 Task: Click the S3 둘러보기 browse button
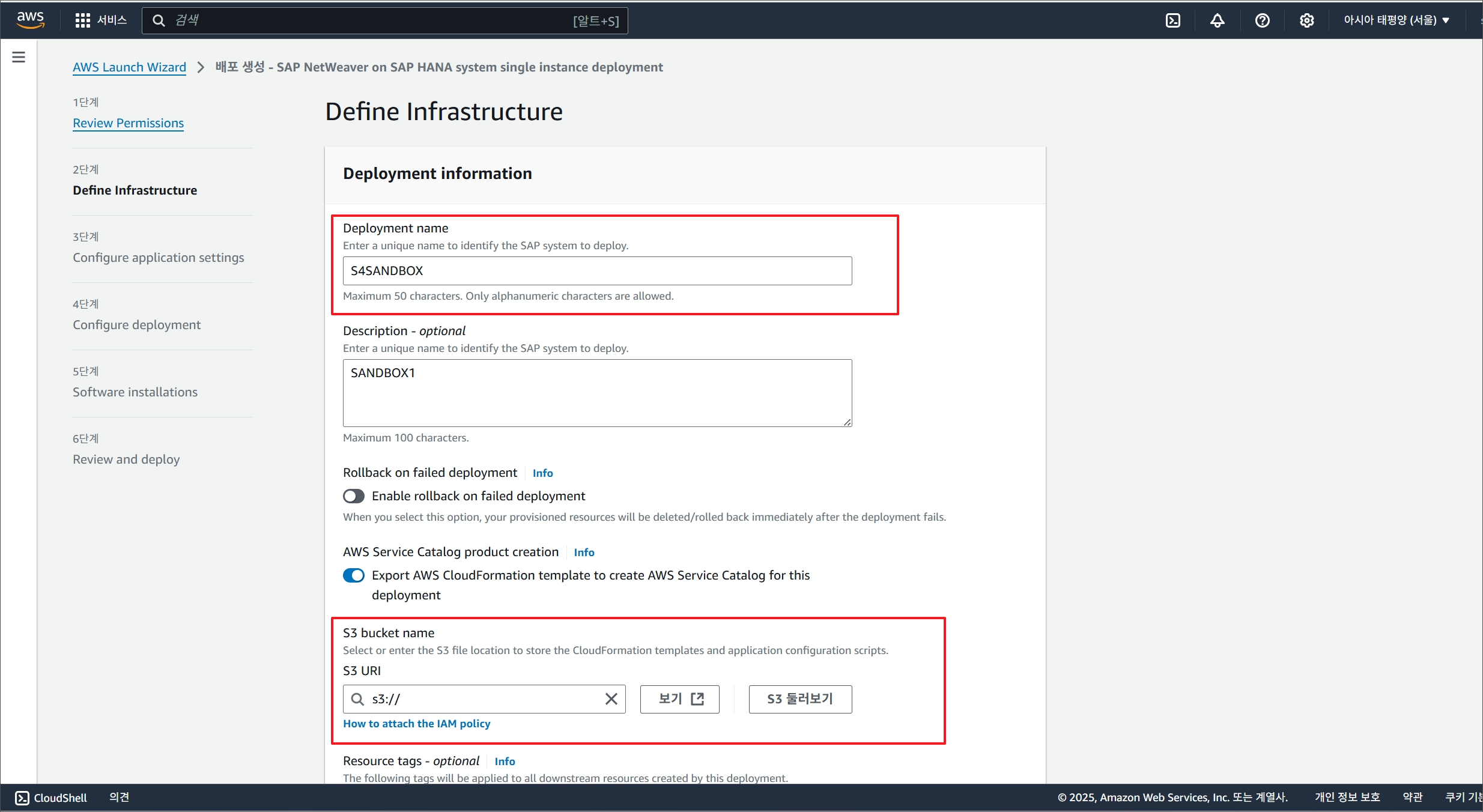coord(800,699)
